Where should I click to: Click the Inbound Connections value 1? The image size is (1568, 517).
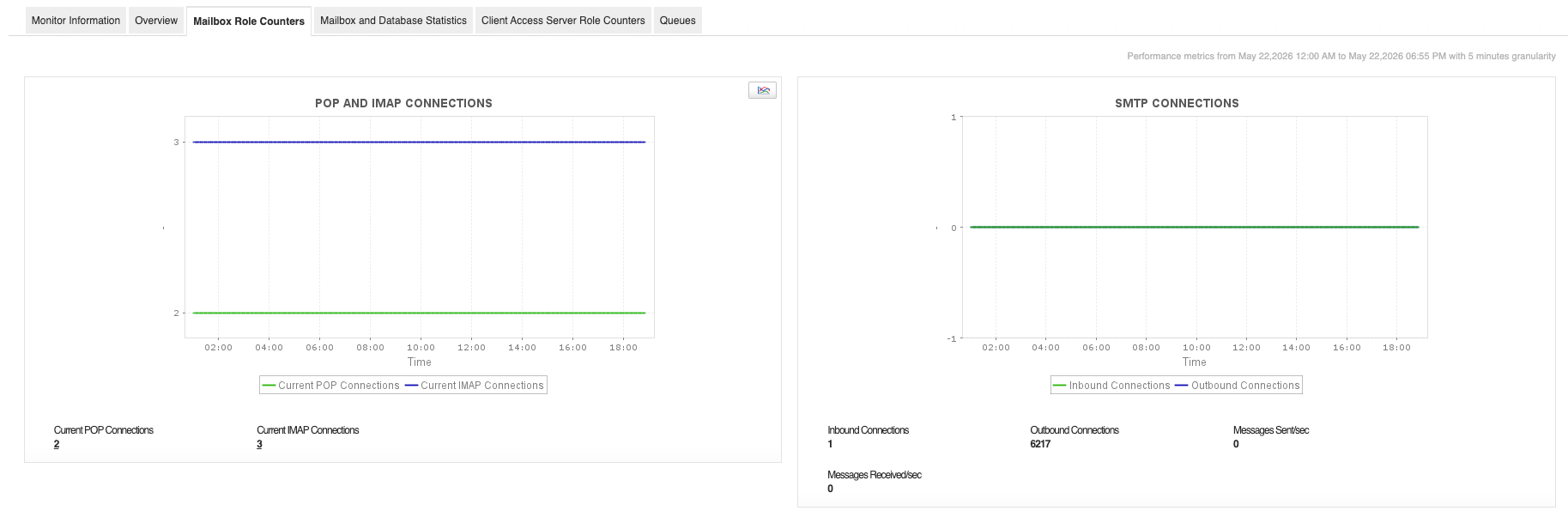[830, 444]
